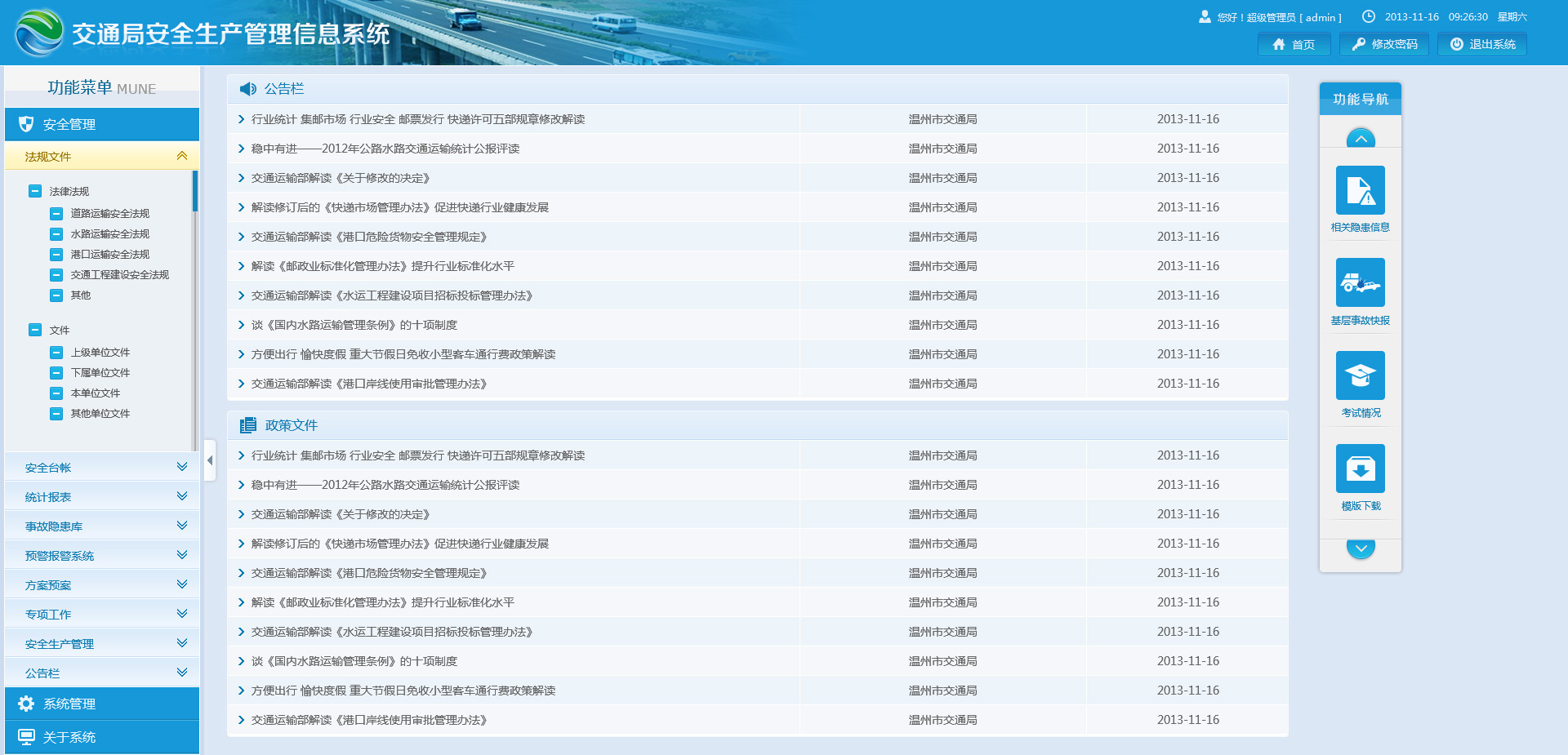The height and width of the screenshot is (755, 1568).
Task: Go to 首页 home button
Action: (x=1294, y=44)
